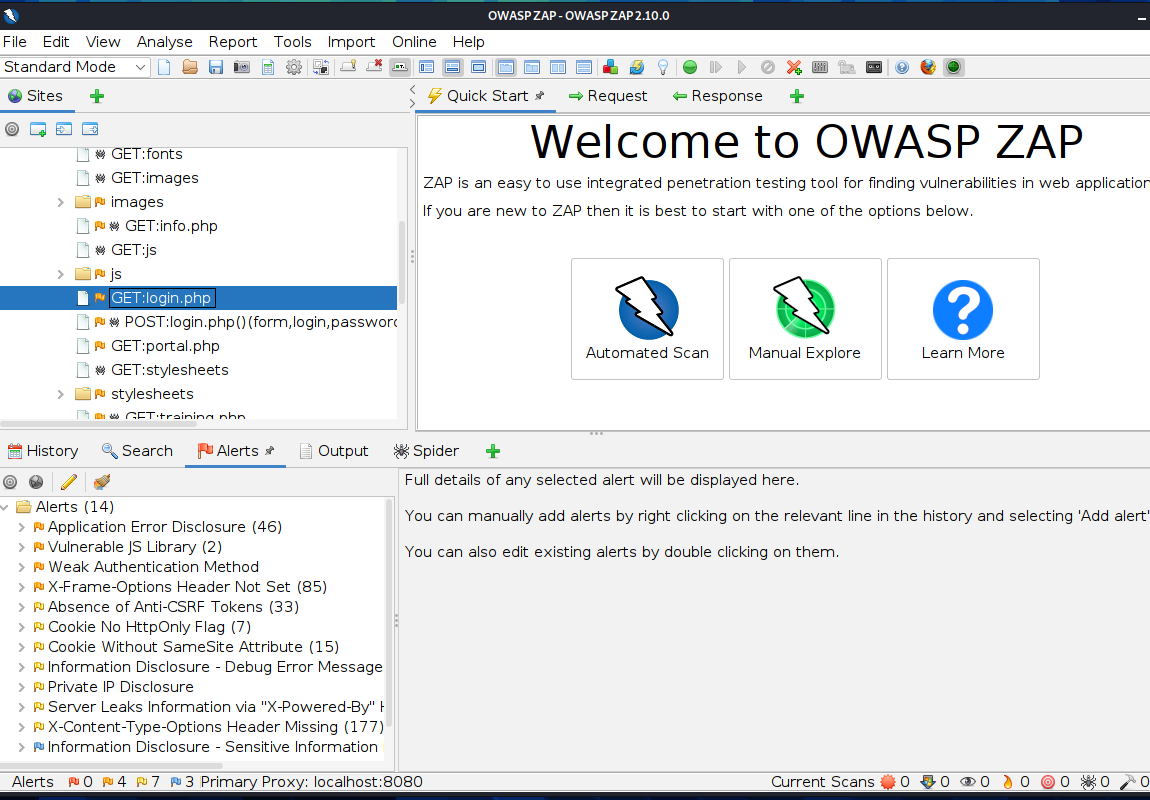The height and width of the screenshot is (800, 1150).
Task: Select GET:info.php in Sites tree
Action: click(171, 226)
